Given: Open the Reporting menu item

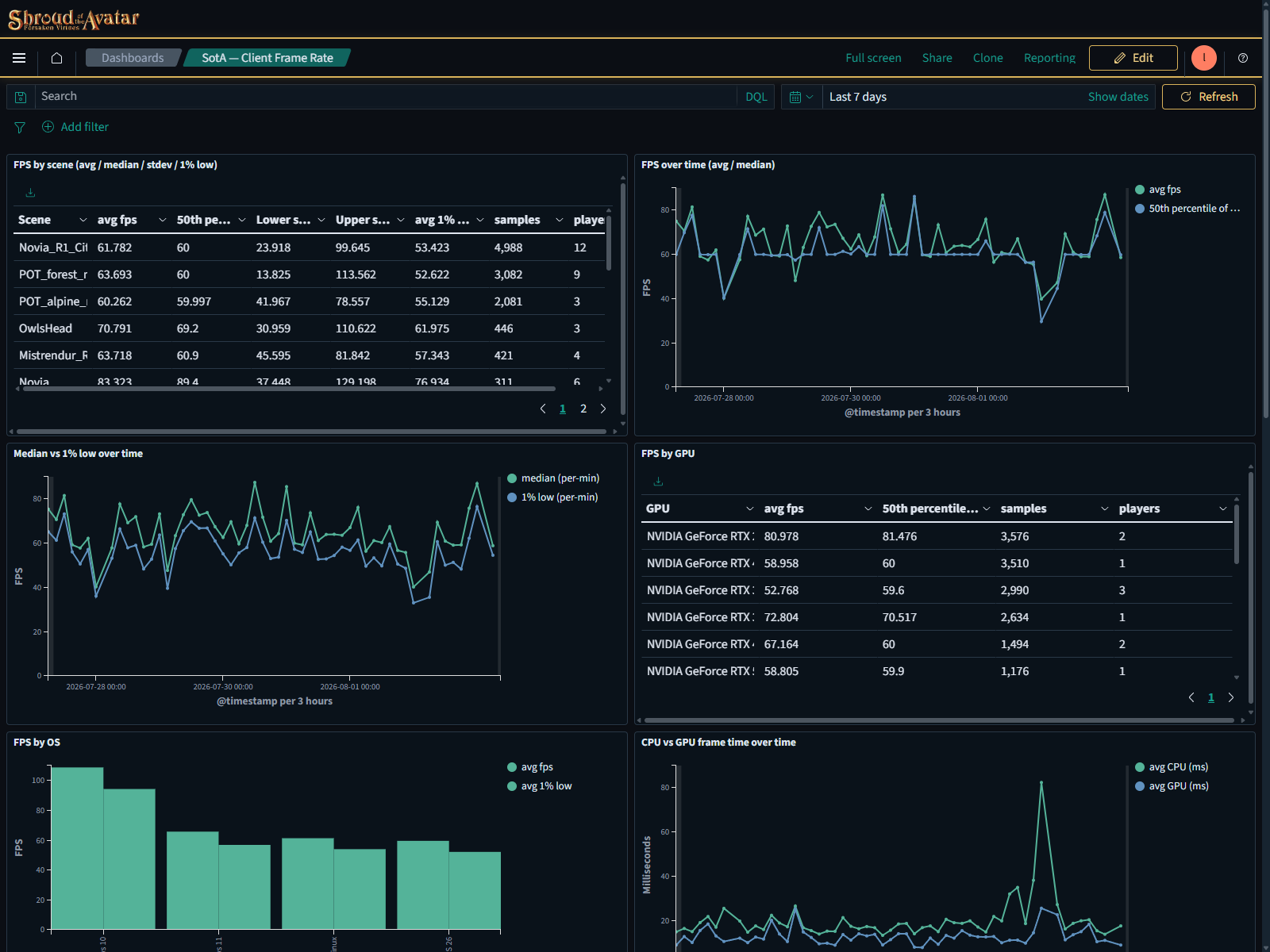Looking at the screenshot, I should coord(1049,58).
